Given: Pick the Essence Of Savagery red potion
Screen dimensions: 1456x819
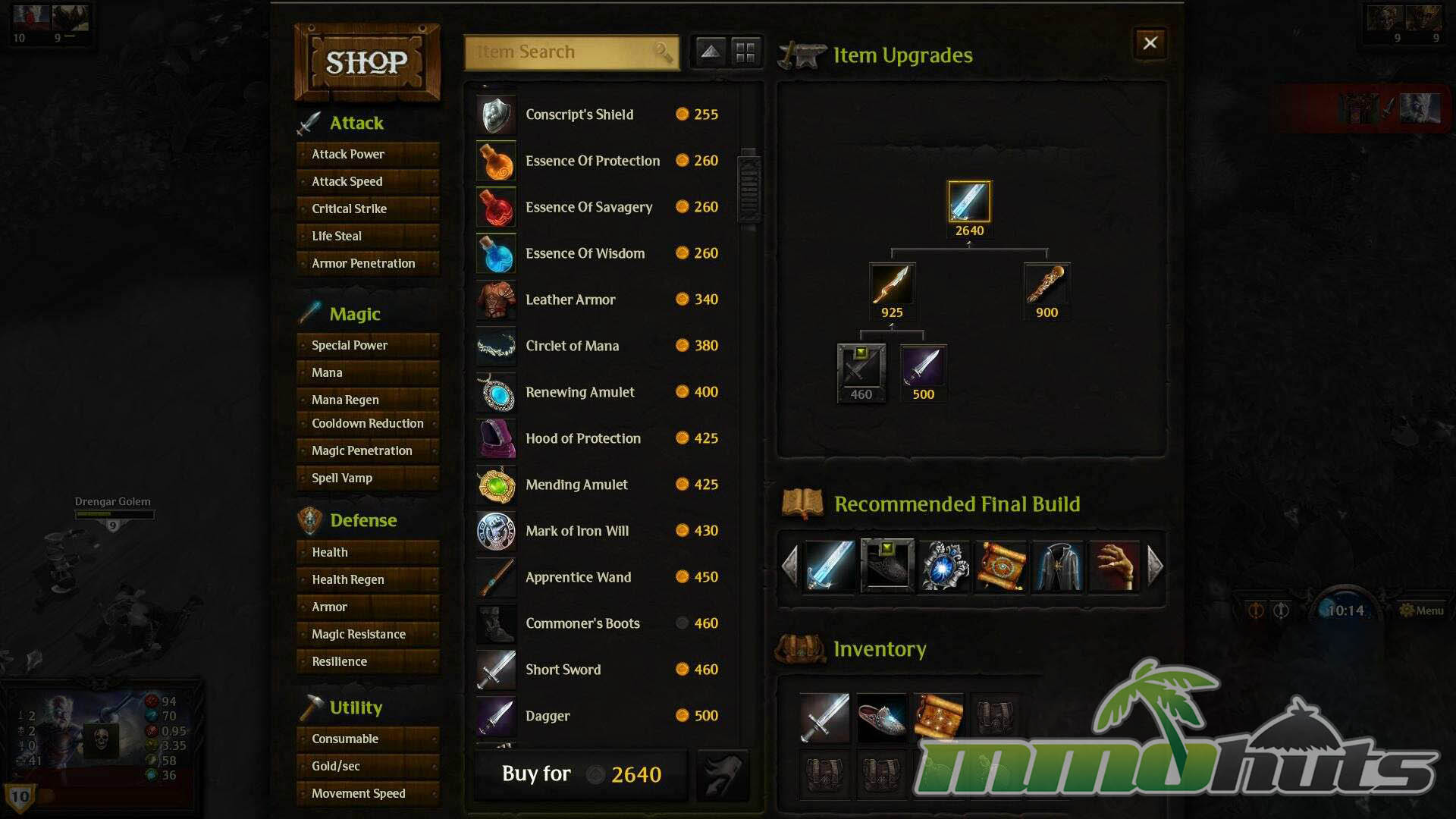Looking at the screenshot, I should (x=496, y=208).
